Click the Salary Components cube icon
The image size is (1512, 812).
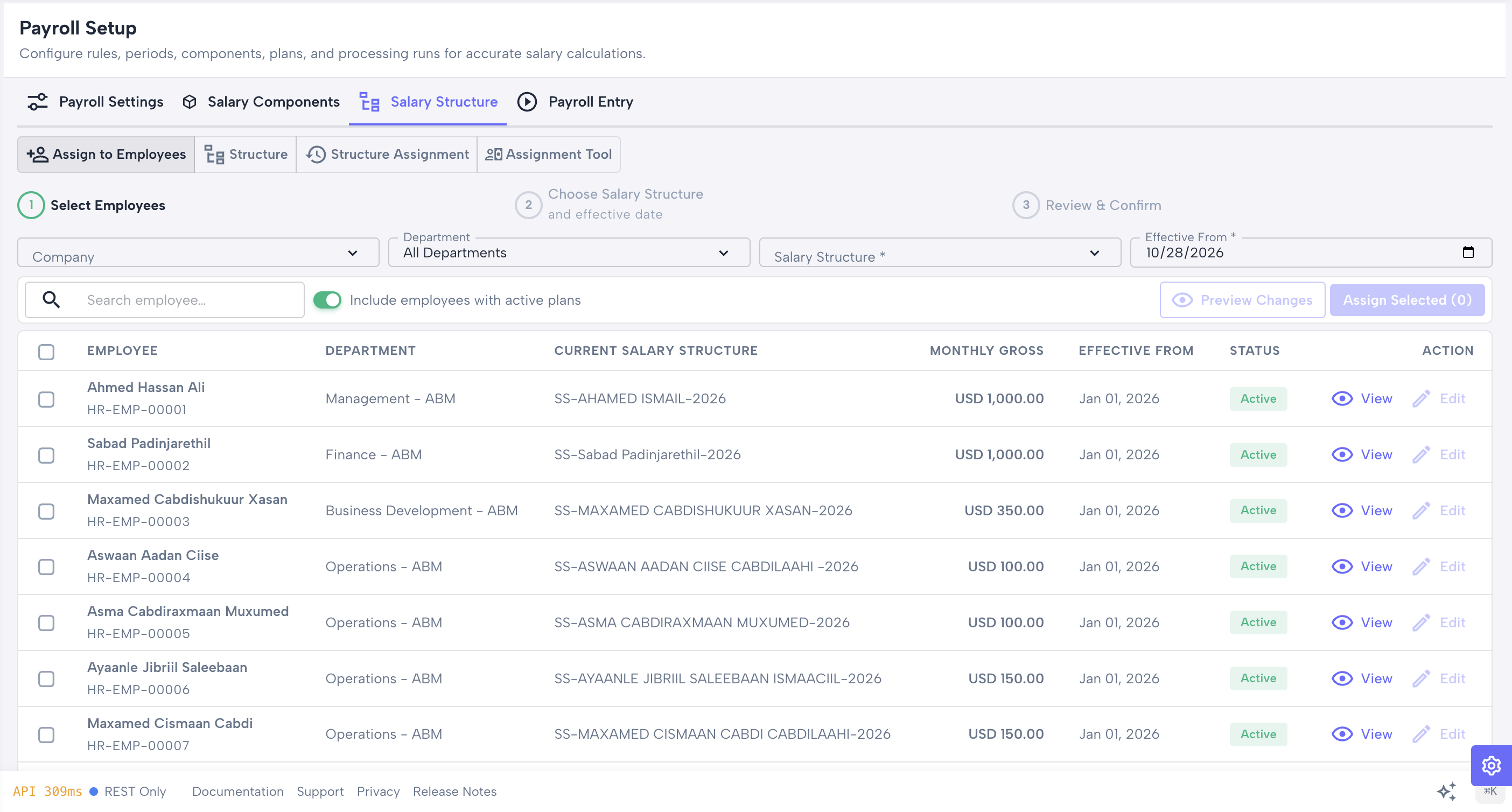point(189,102)
